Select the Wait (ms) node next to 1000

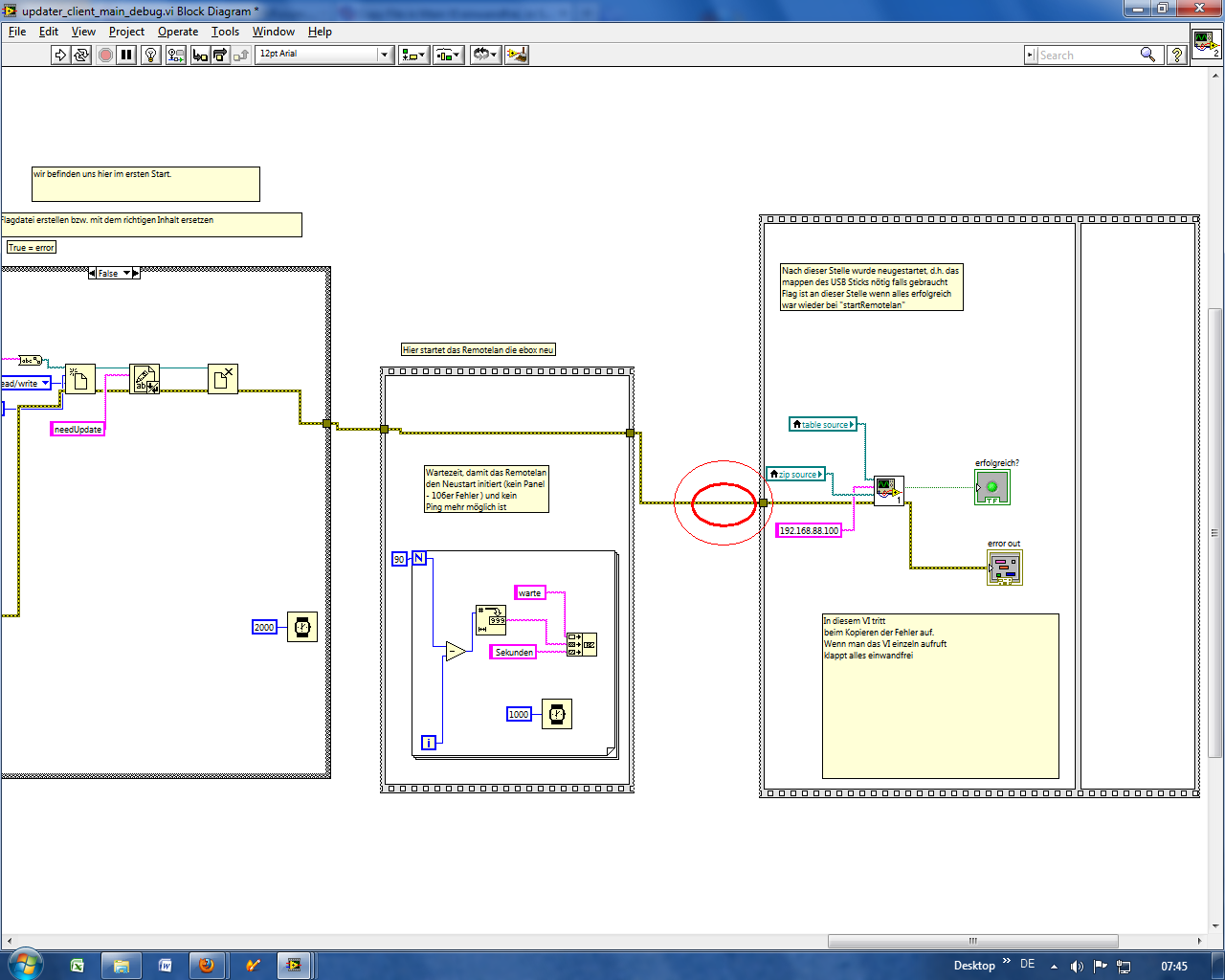557,714
